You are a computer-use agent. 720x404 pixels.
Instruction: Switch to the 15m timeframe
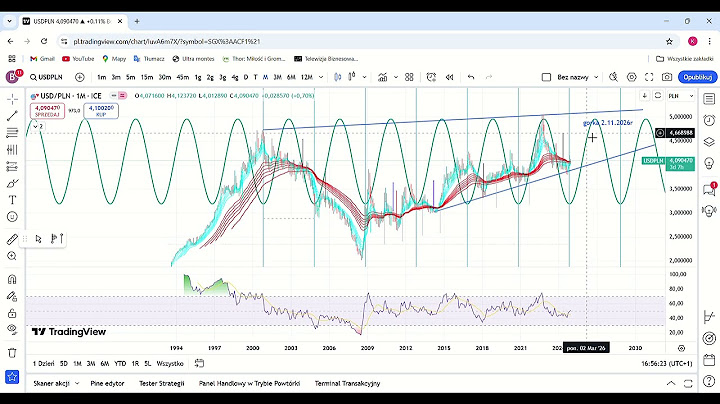[147, 77]
